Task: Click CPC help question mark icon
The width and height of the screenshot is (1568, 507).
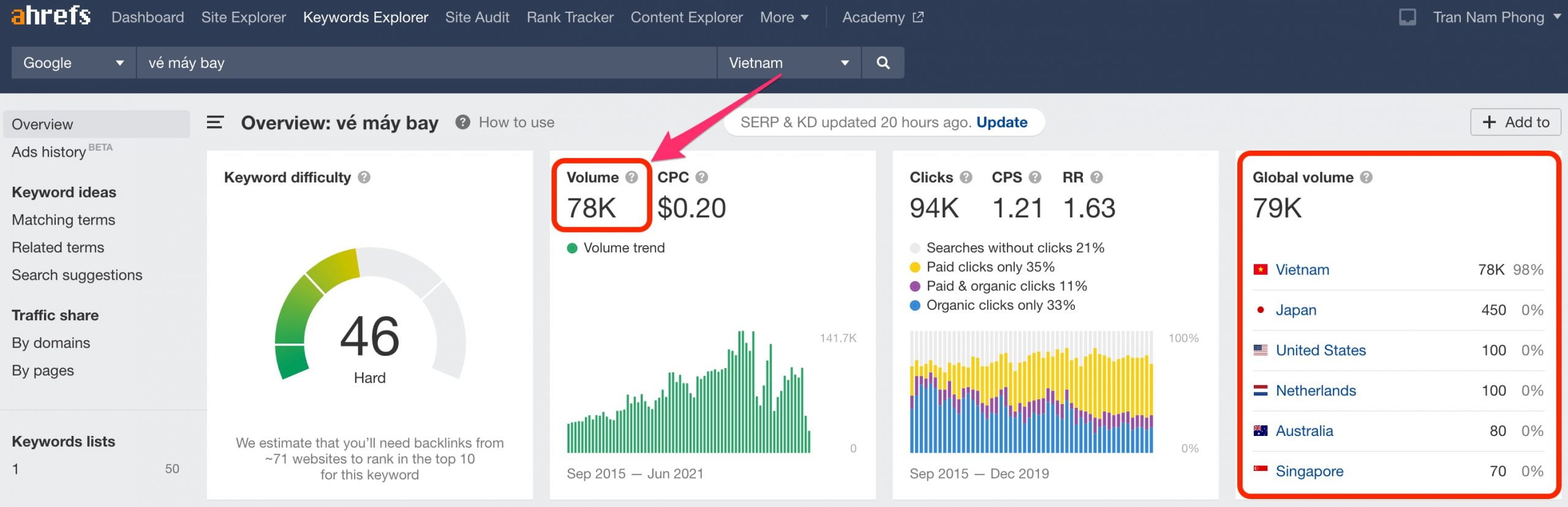Action: (x=702, y=178)
